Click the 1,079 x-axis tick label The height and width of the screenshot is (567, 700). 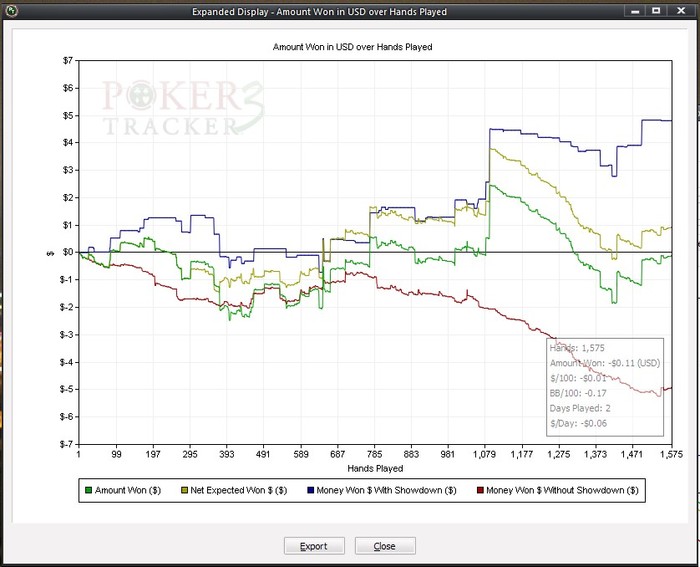pos(484,454)
